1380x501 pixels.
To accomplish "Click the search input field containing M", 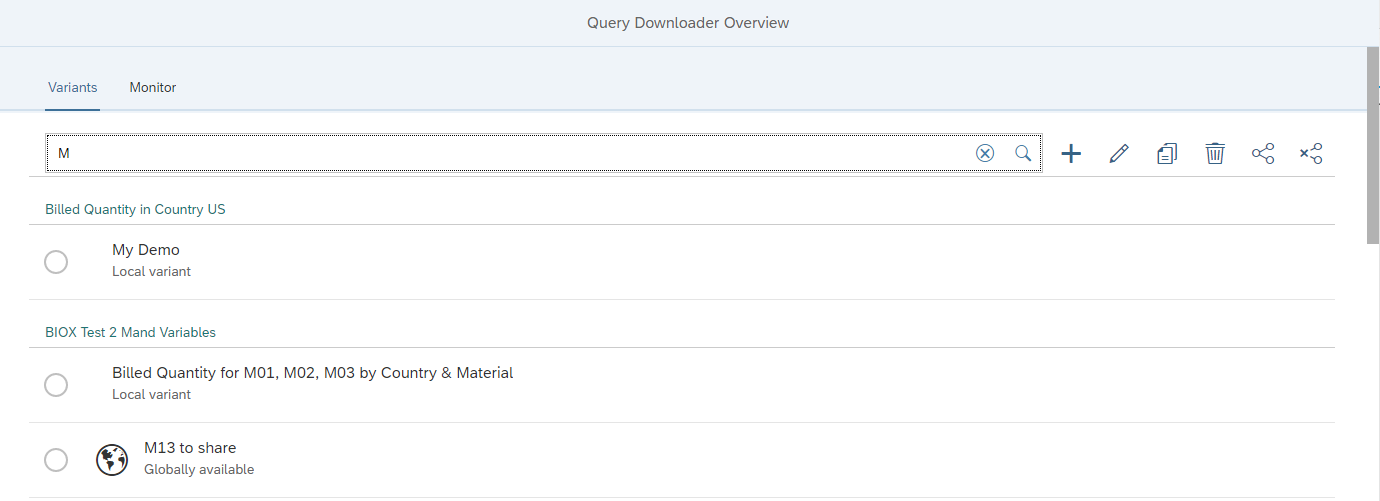I will pyautogui.click(x=510, y=153).
